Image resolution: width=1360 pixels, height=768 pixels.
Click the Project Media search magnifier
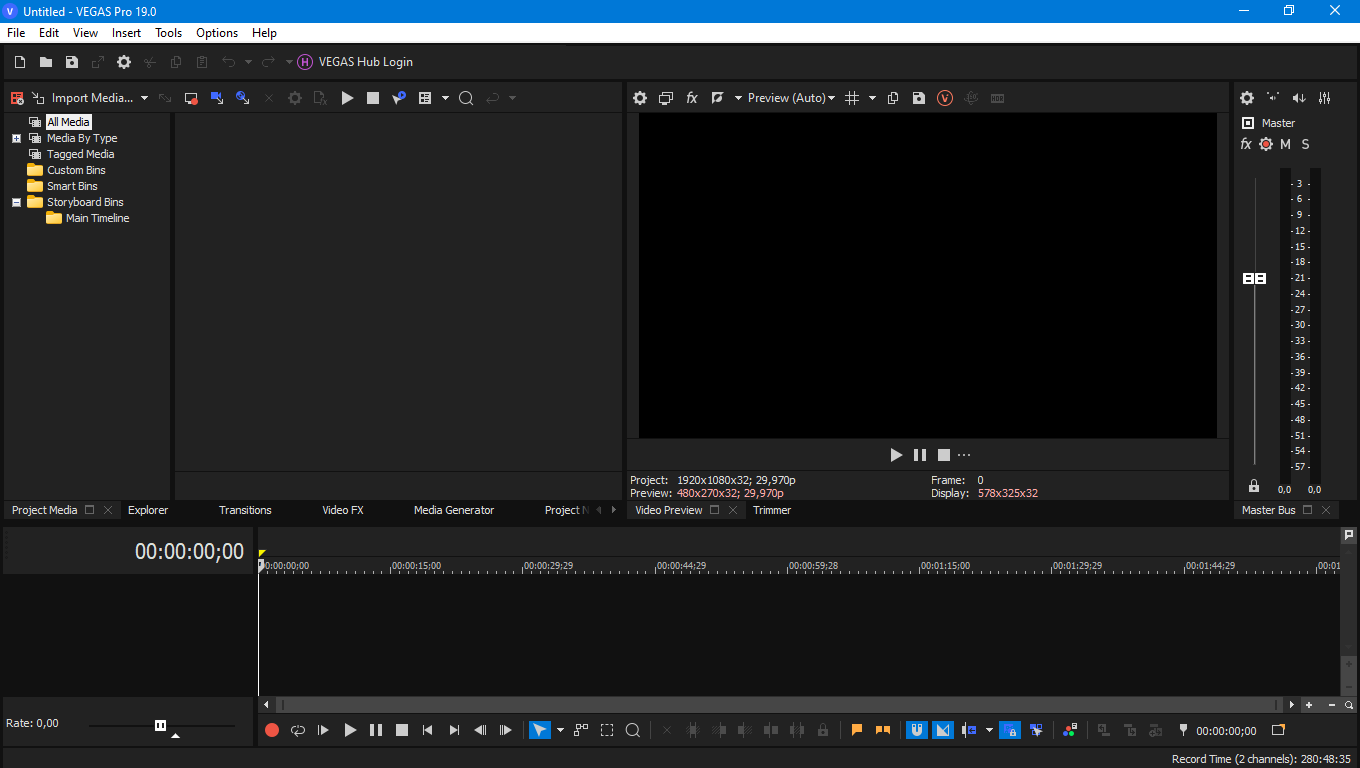[x=466, y=98]
